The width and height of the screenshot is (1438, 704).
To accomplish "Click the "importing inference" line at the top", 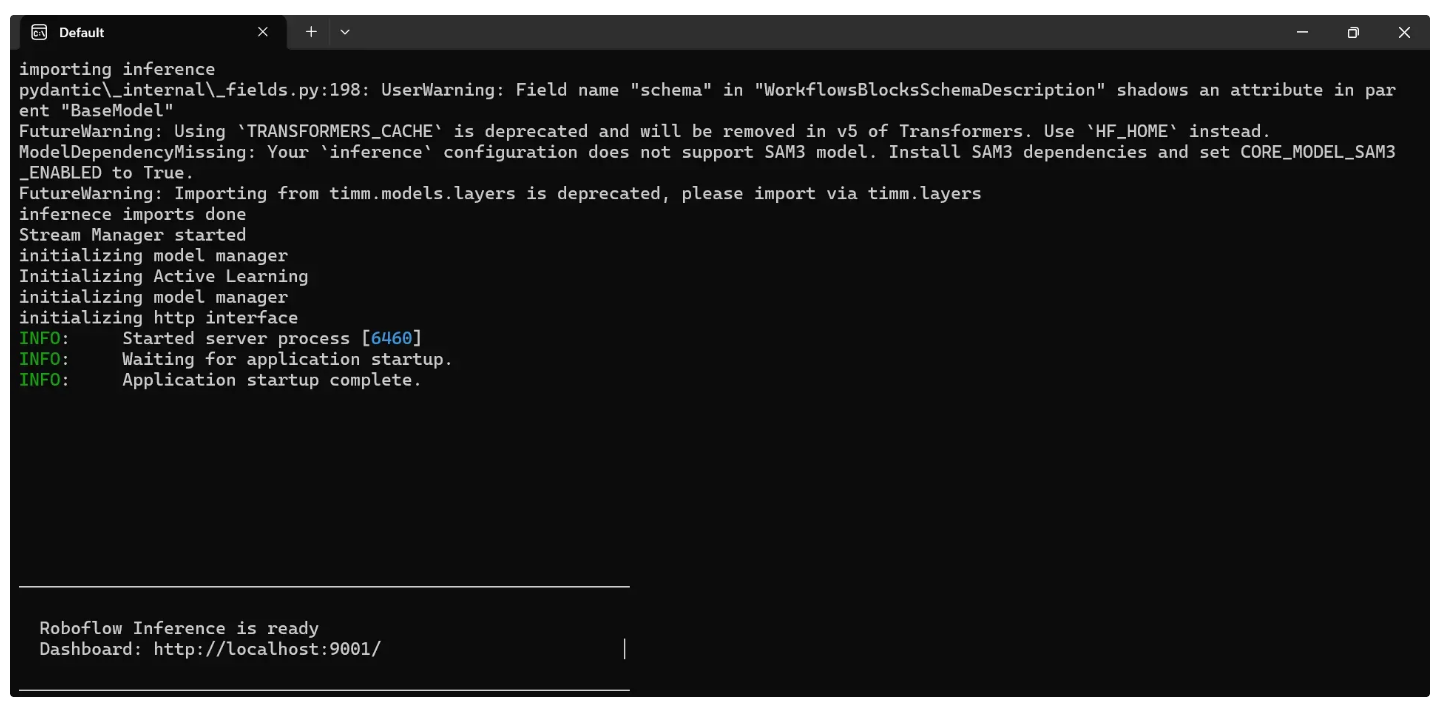I will pos(117,69).
